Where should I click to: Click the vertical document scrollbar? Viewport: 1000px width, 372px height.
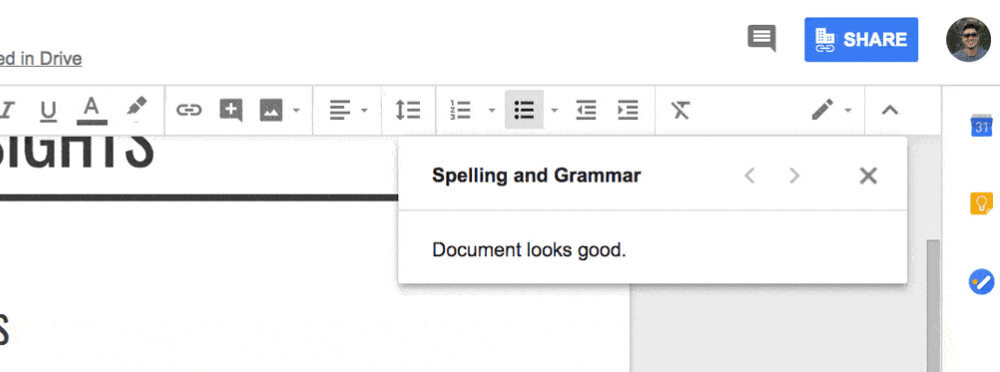933,306
